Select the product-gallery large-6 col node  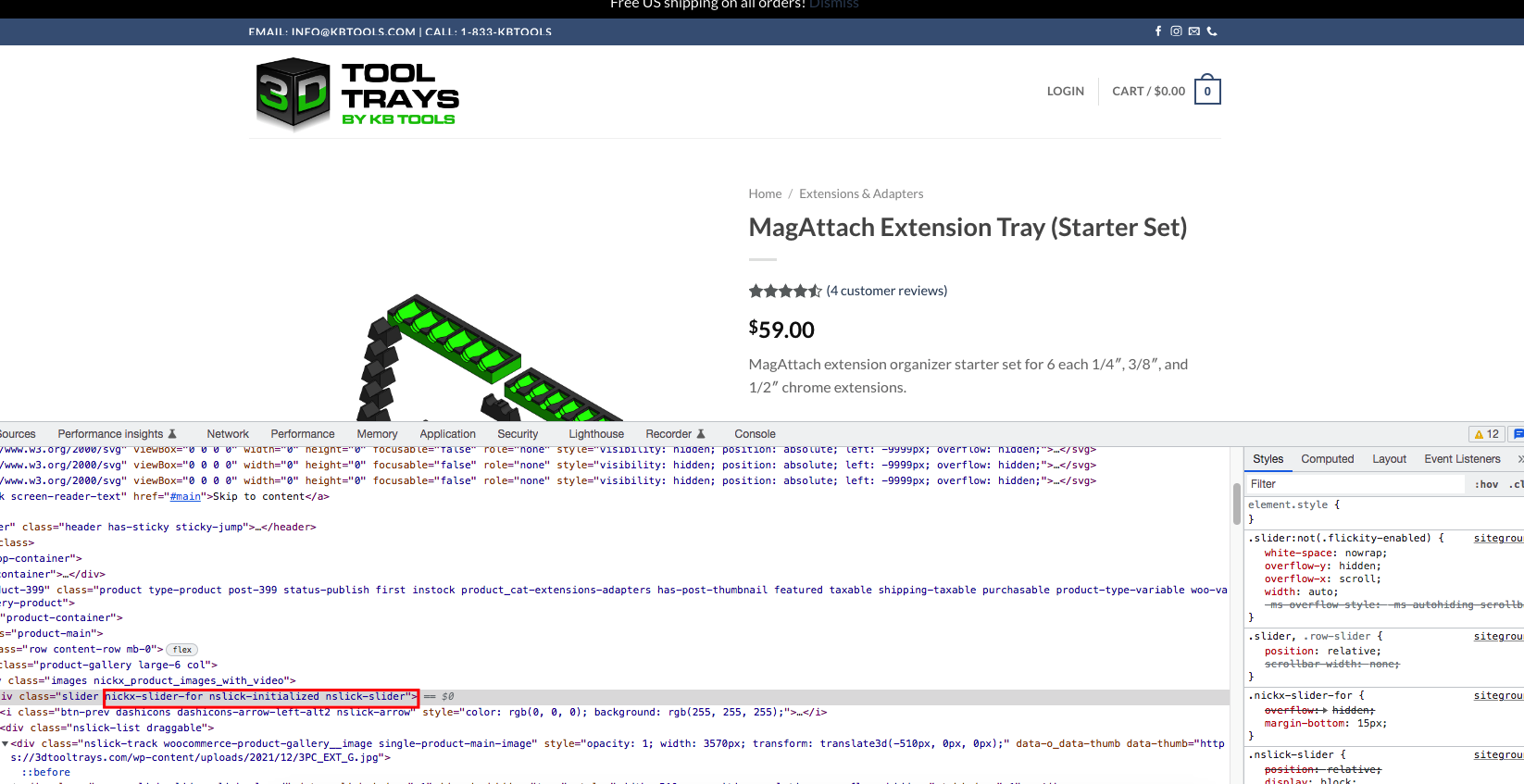tap(615, 666)
